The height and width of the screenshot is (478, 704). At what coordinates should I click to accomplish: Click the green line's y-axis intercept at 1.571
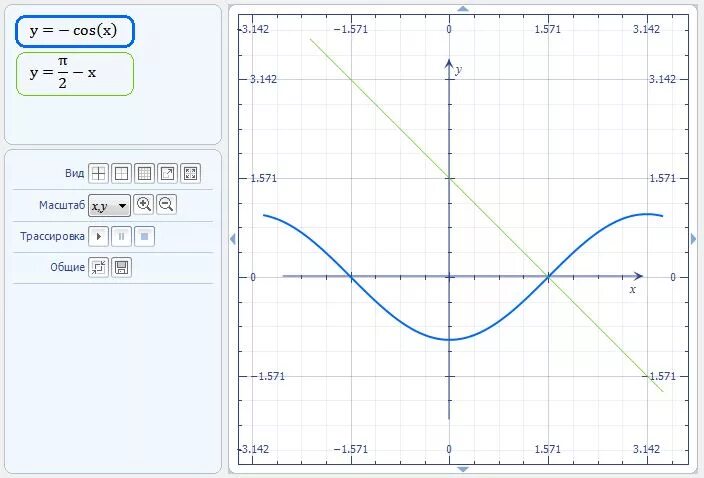pyautogui.click(x=449, y=178)
